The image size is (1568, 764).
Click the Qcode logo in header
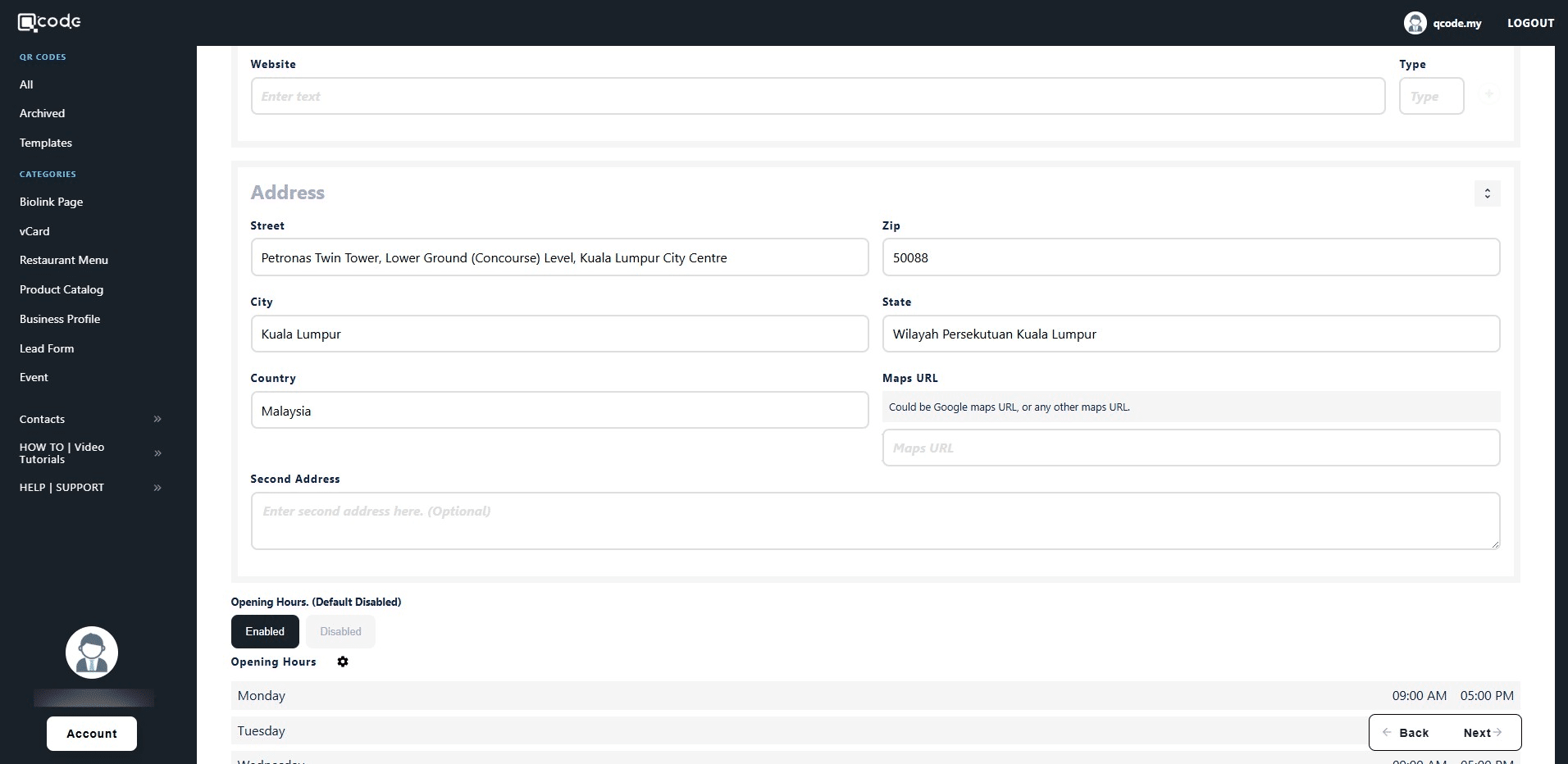pos(49,22)
